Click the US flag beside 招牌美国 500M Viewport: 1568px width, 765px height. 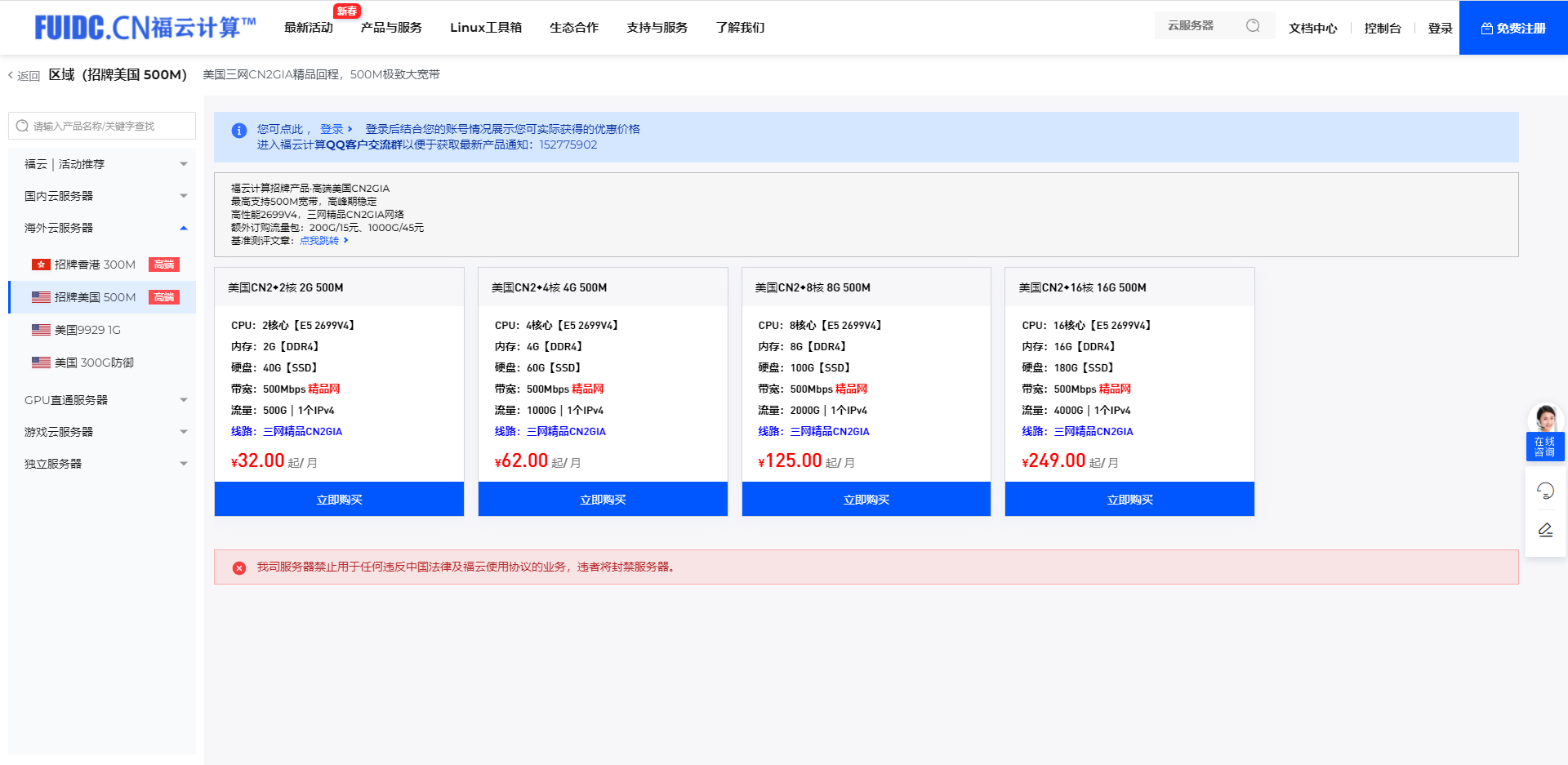click(41, 297)
